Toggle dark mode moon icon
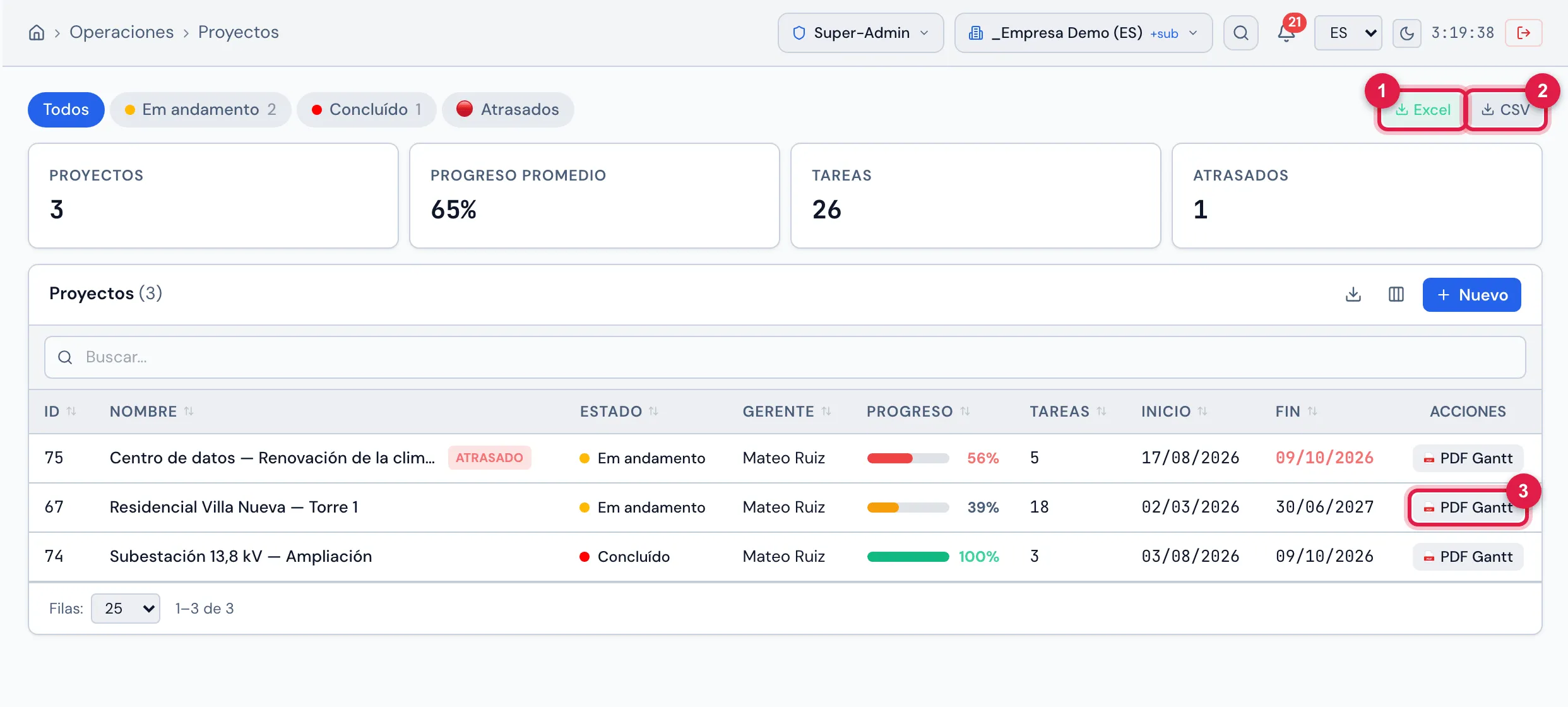This screenshot has width=1568, height=707. tap(1406, 33)
